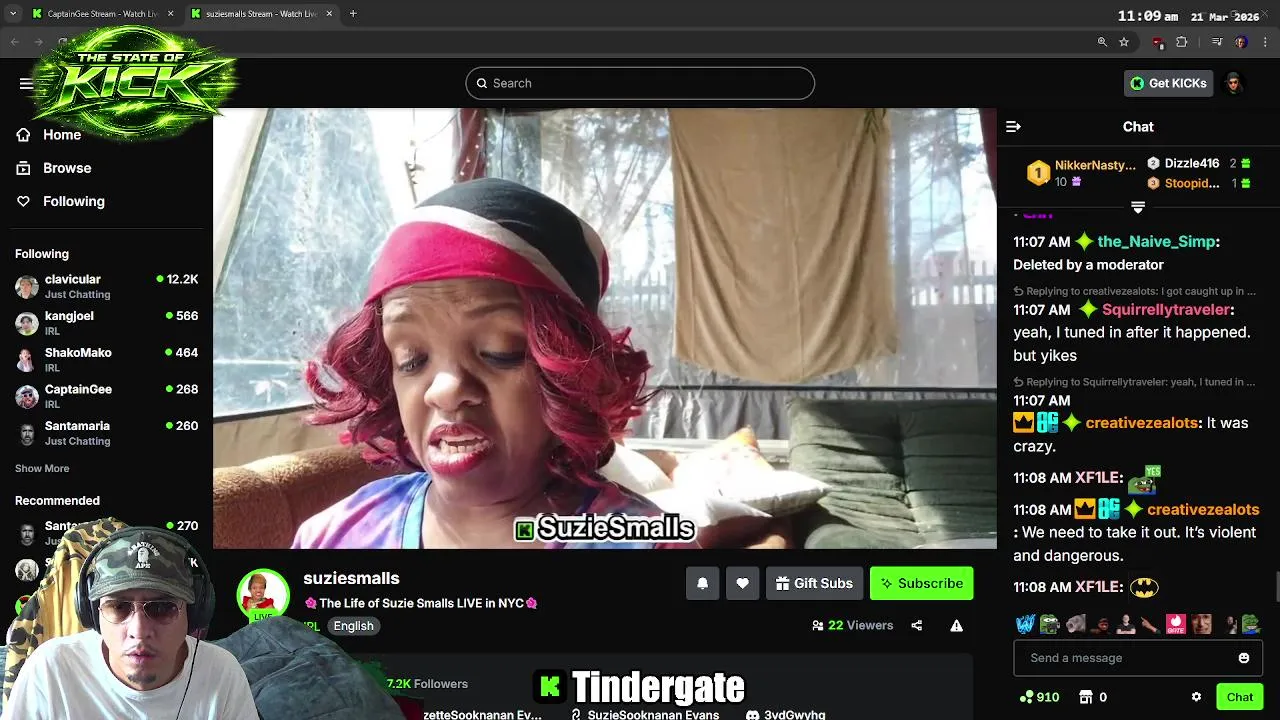Select the English language tag
Screen dimensions: 1280x720
coord(353,626)
